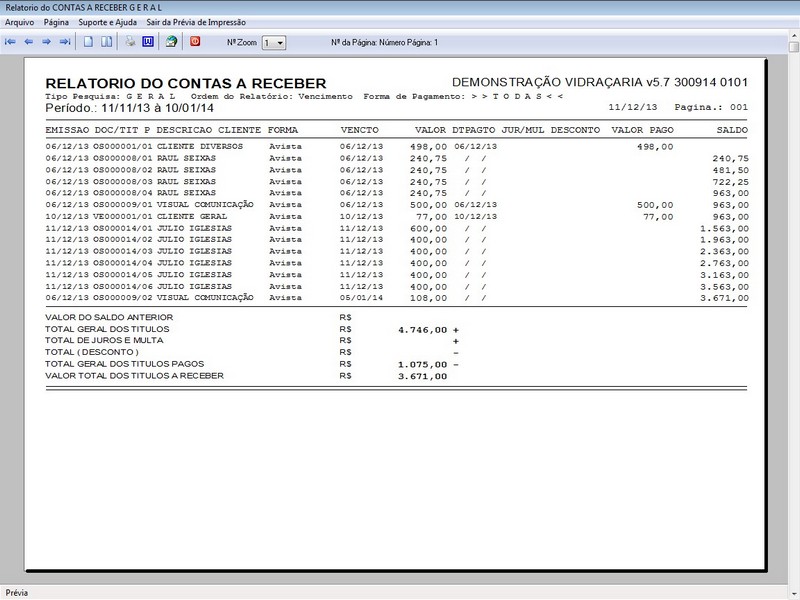Click the VALOR PAGO column header
The width and height of the screenshot is (800, 600).
[x=642, y=130]
